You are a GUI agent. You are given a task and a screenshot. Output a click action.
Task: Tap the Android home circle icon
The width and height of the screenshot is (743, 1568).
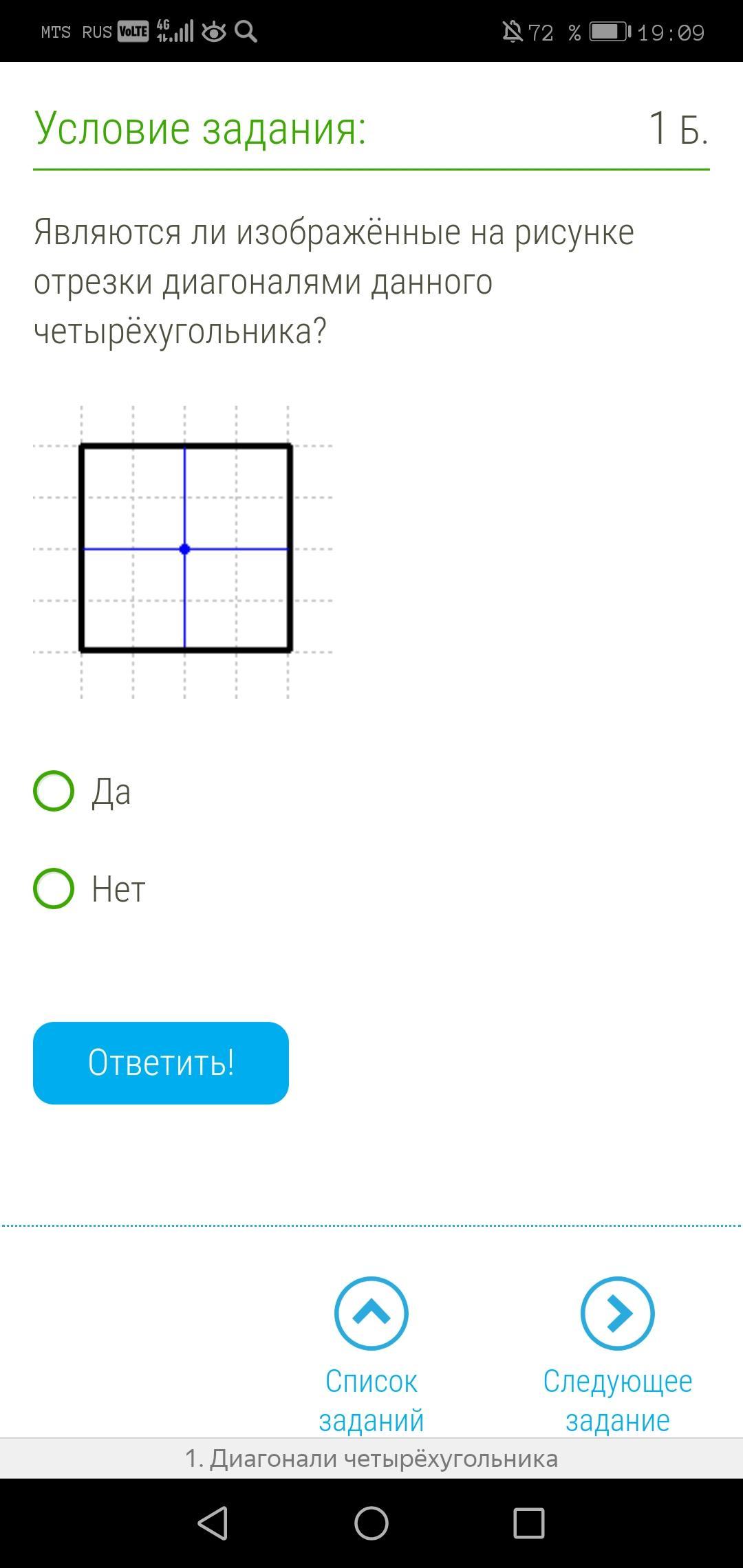[371, 1523]
